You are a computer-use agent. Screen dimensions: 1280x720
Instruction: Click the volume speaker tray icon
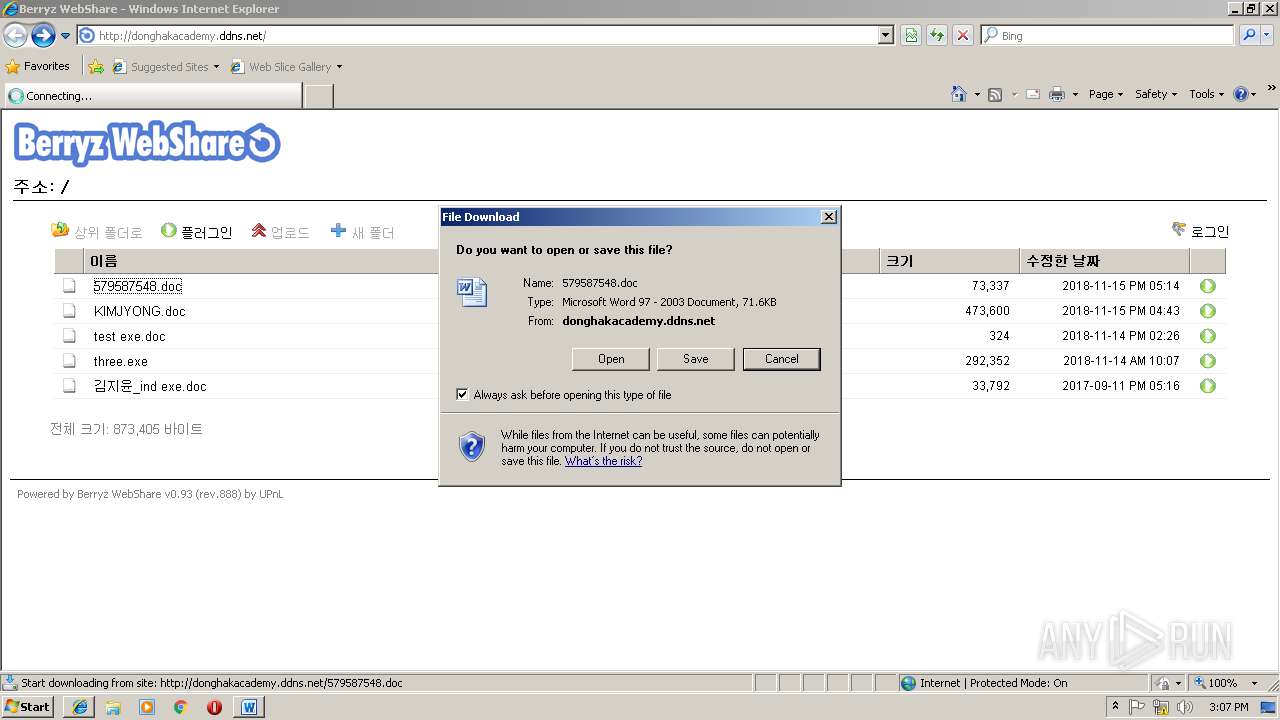click(1184, 707)
